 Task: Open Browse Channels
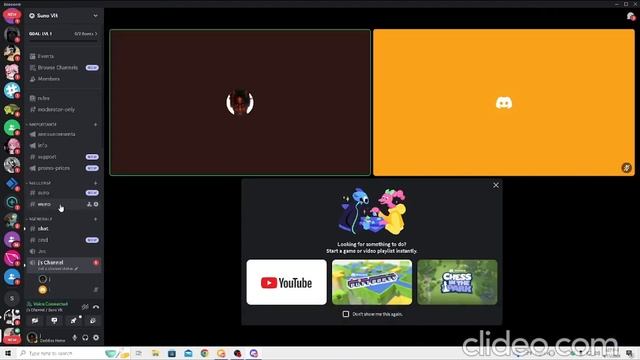tap(63, 67)
